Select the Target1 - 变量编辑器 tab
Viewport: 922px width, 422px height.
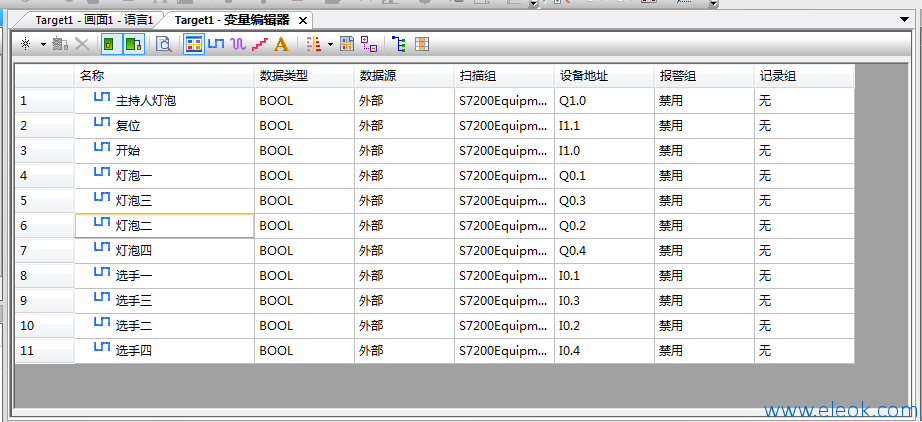click(232, 20)
